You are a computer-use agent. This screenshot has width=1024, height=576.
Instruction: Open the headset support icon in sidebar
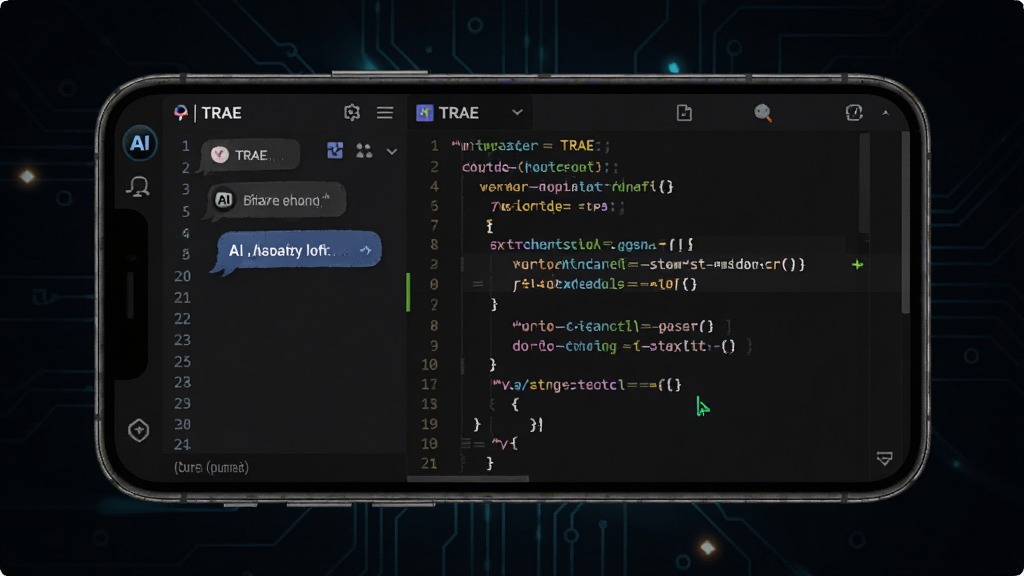[138, 187]
